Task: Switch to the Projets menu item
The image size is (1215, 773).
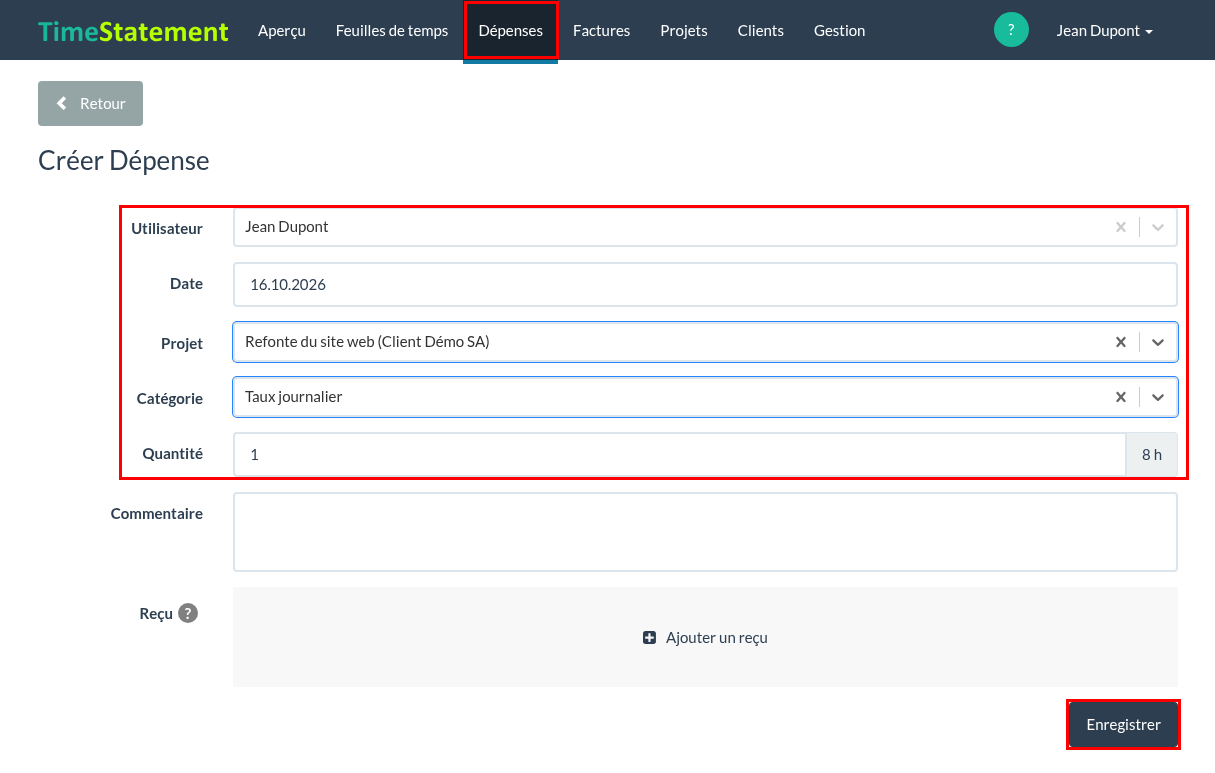Action: 684,30
